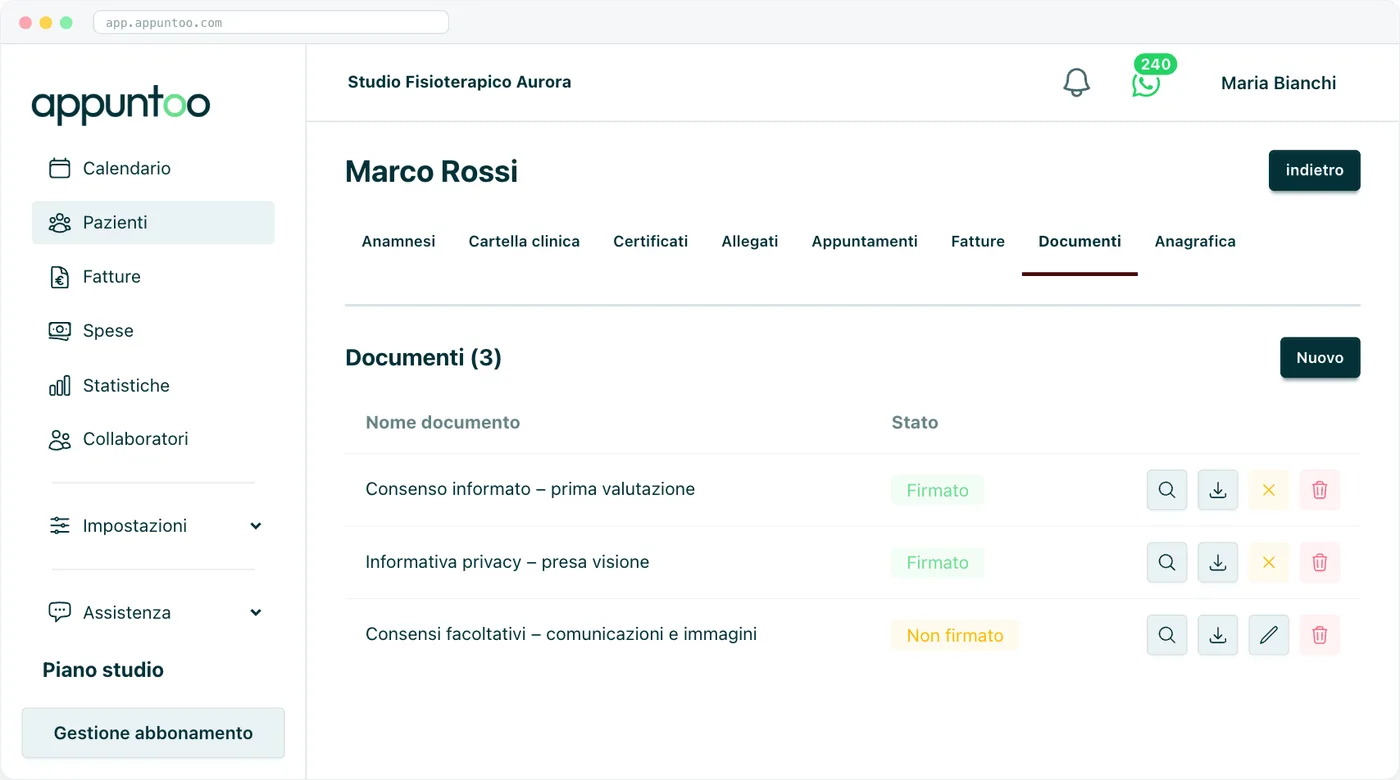This screenshot has width=1400, height=780.
Task: Delete Consenso informato document with trash icon
Action: pyautogui.click(x=1320, y=490)
